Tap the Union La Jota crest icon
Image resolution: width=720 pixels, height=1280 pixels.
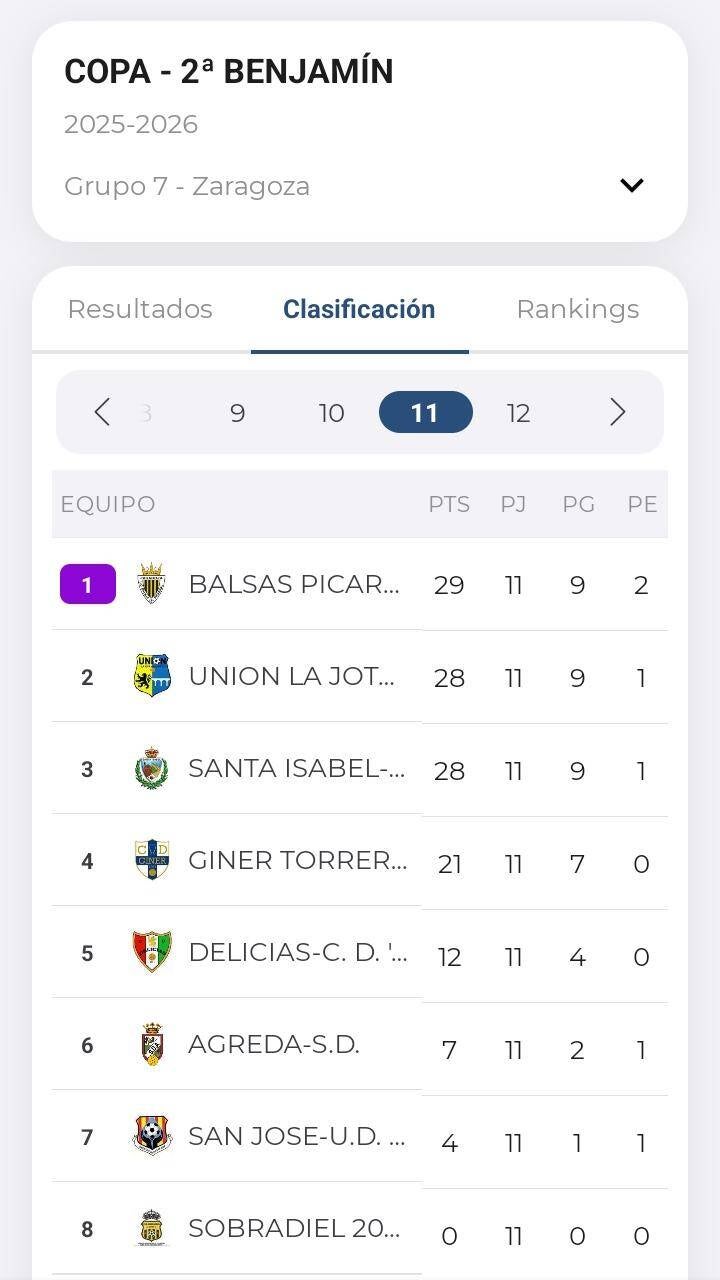pos(152,676)
